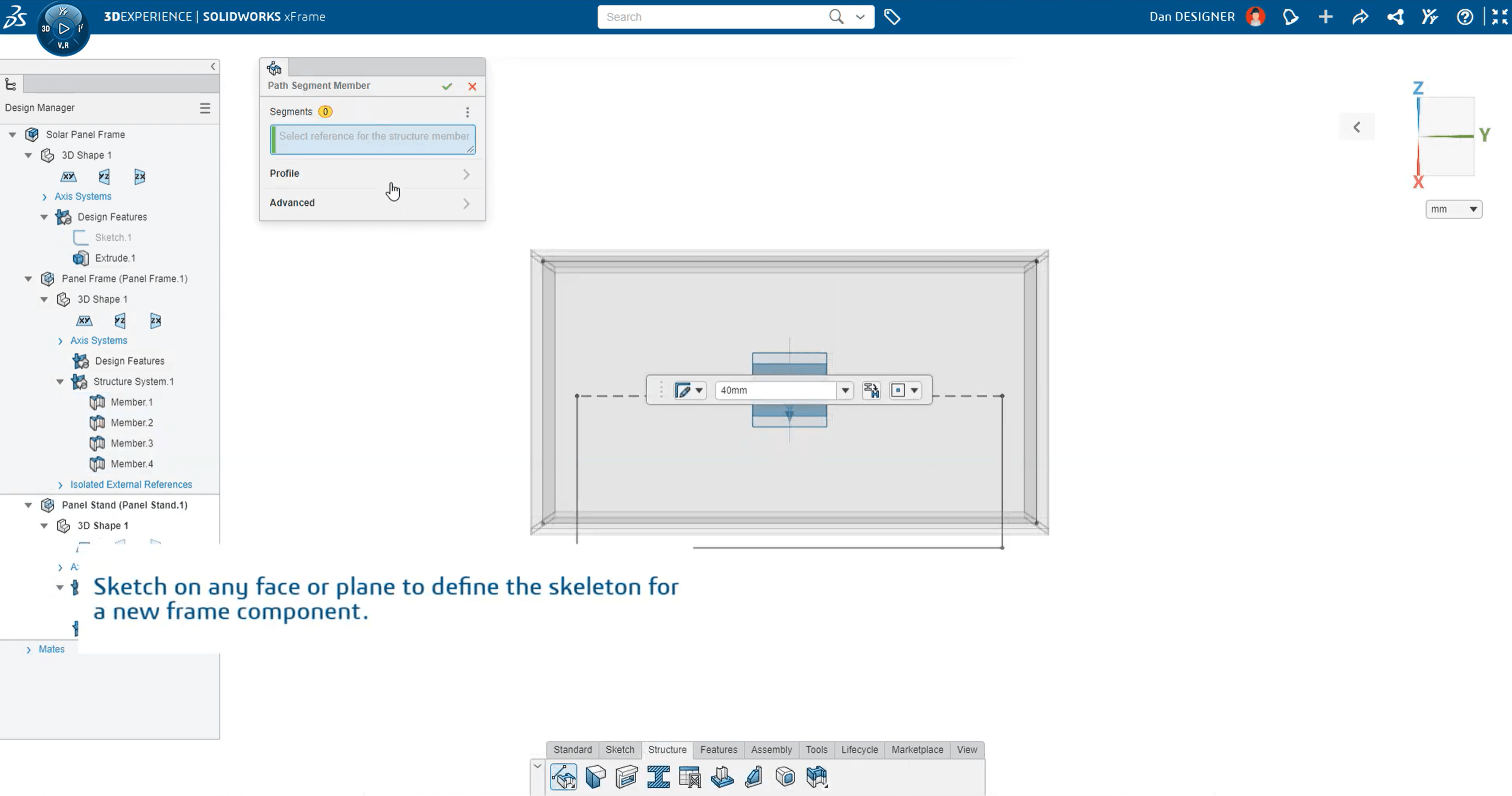Viewport: 1512px width, 796px height.
Task: Click the I-beam profile section icon
Action: point(659,777)
